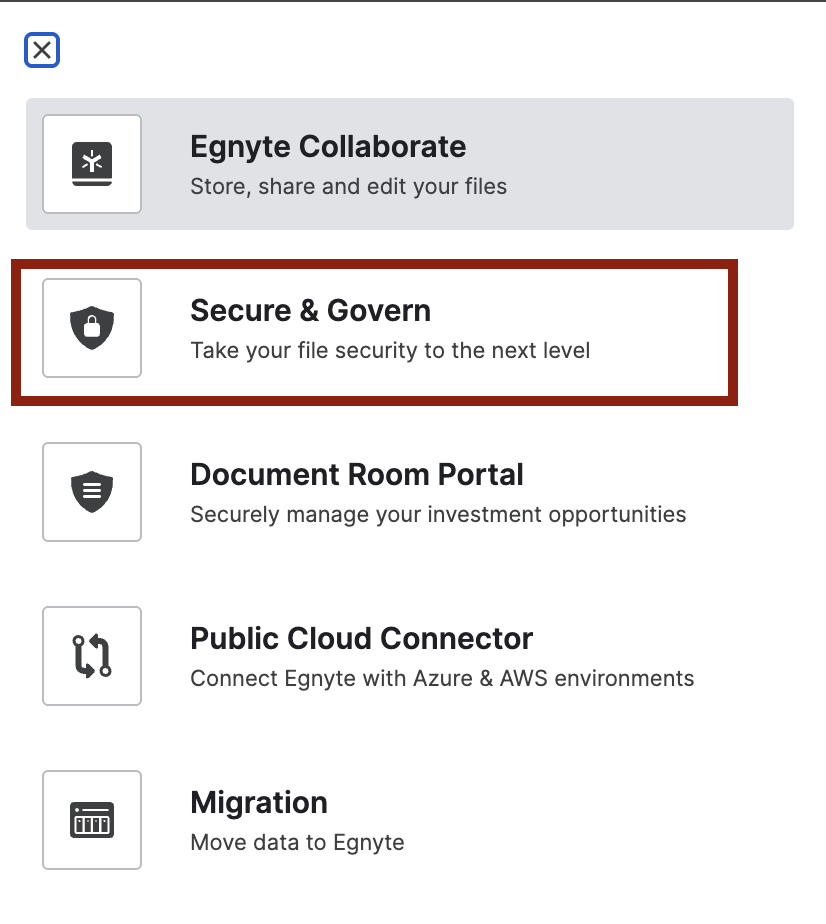Click 'Connect Egnyte with Azure & AWS environments'
826x924 pixels.
442,679
